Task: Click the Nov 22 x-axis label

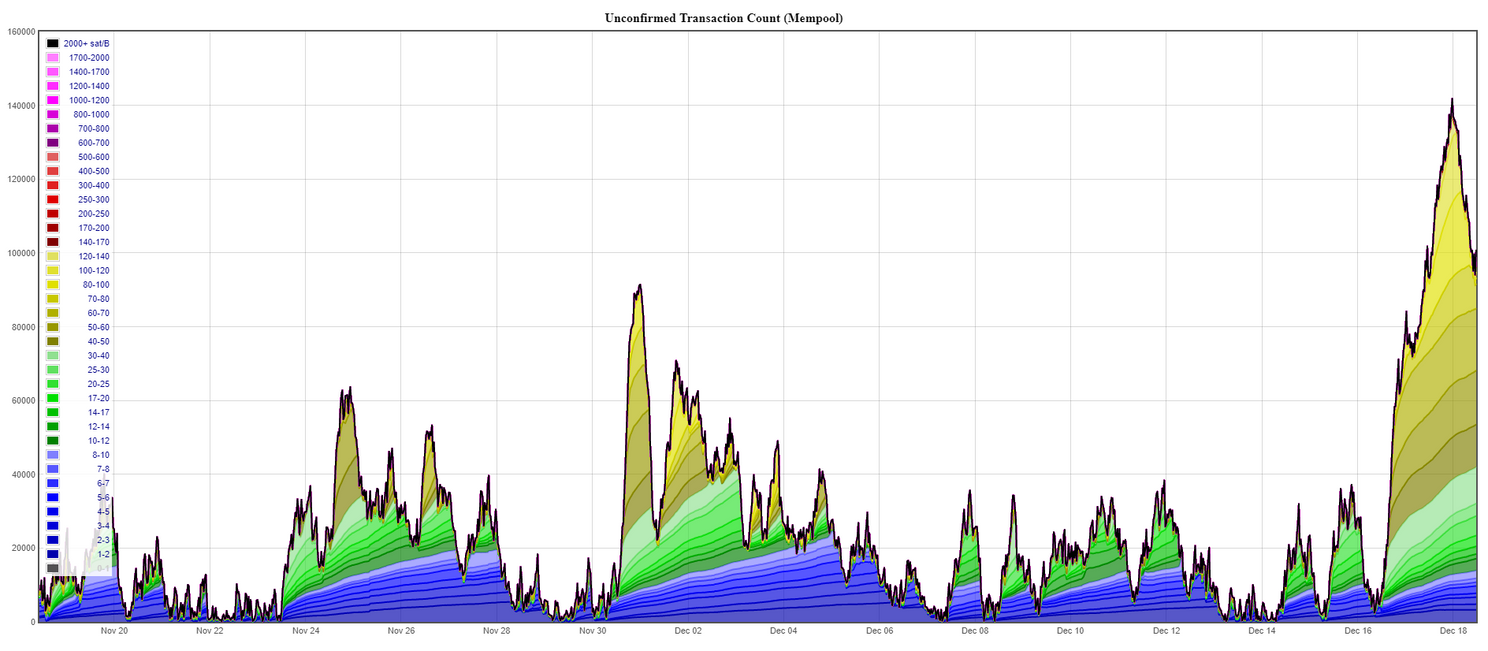Action: pyautogui.click(x=210, y=631)
